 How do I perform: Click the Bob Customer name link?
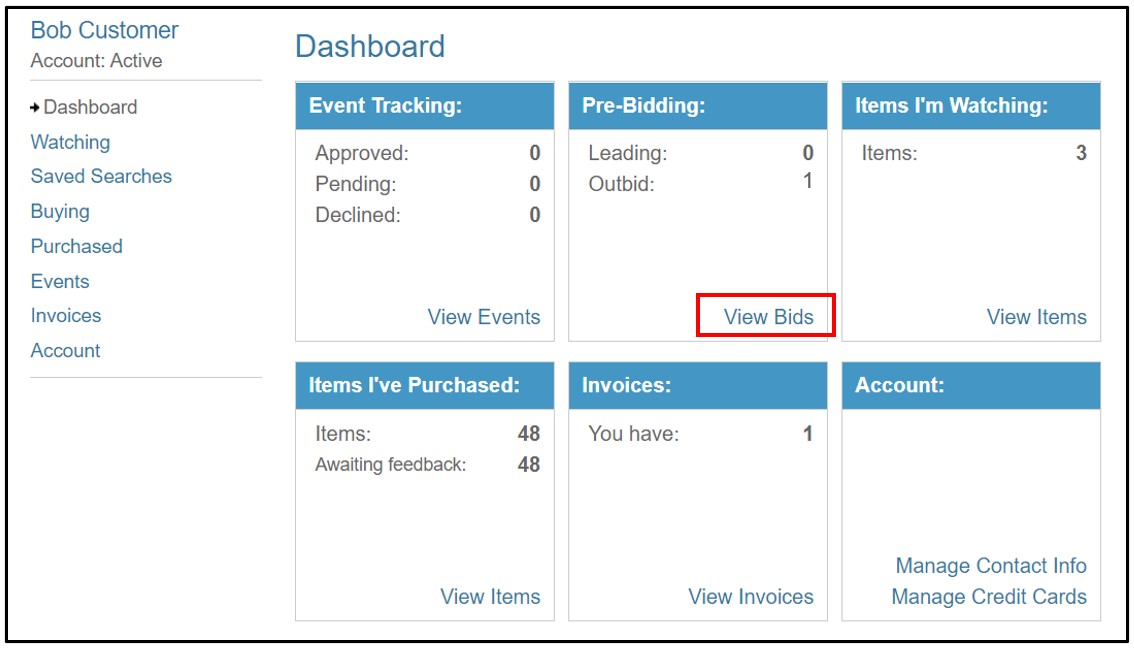(x=104, y=30)
